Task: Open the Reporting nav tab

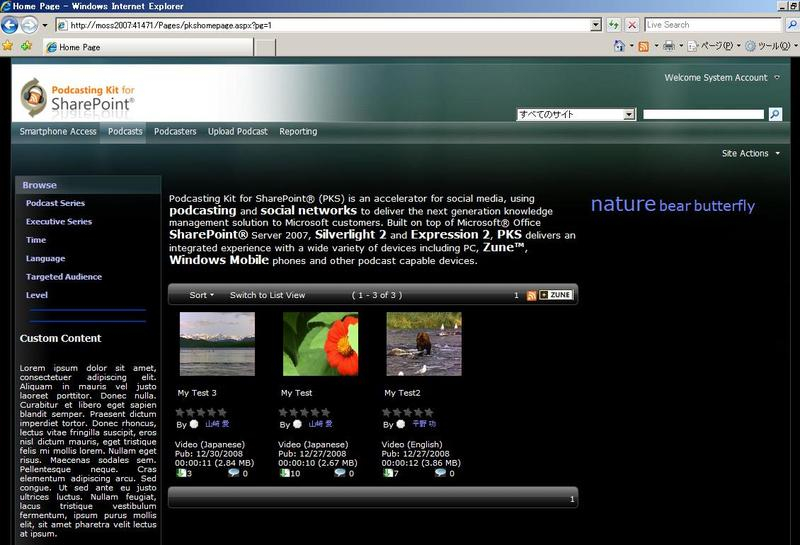Action: [298, 132]
